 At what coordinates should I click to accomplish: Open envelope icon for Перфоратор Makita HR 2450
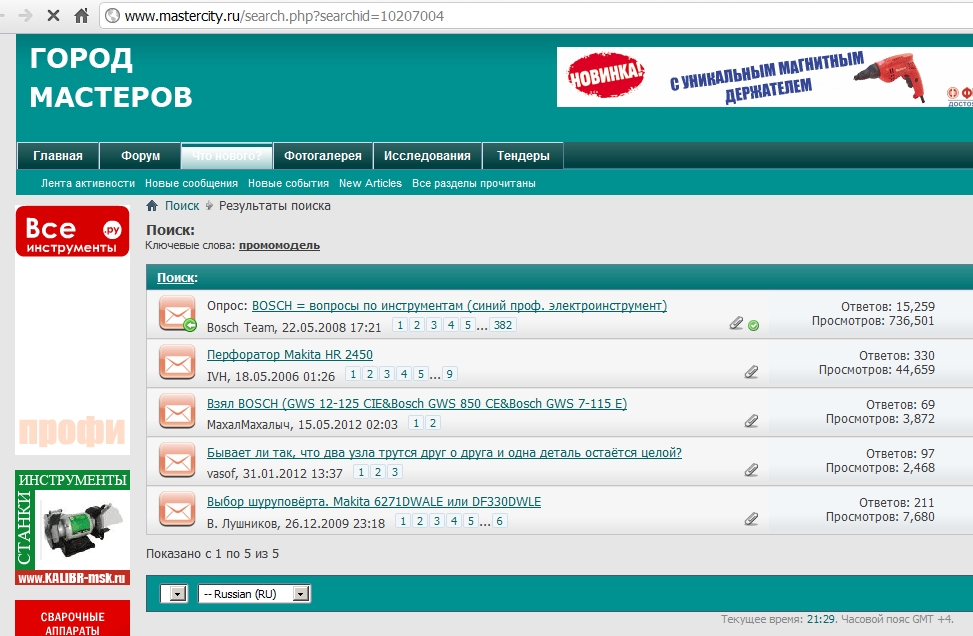coord(177,363)
